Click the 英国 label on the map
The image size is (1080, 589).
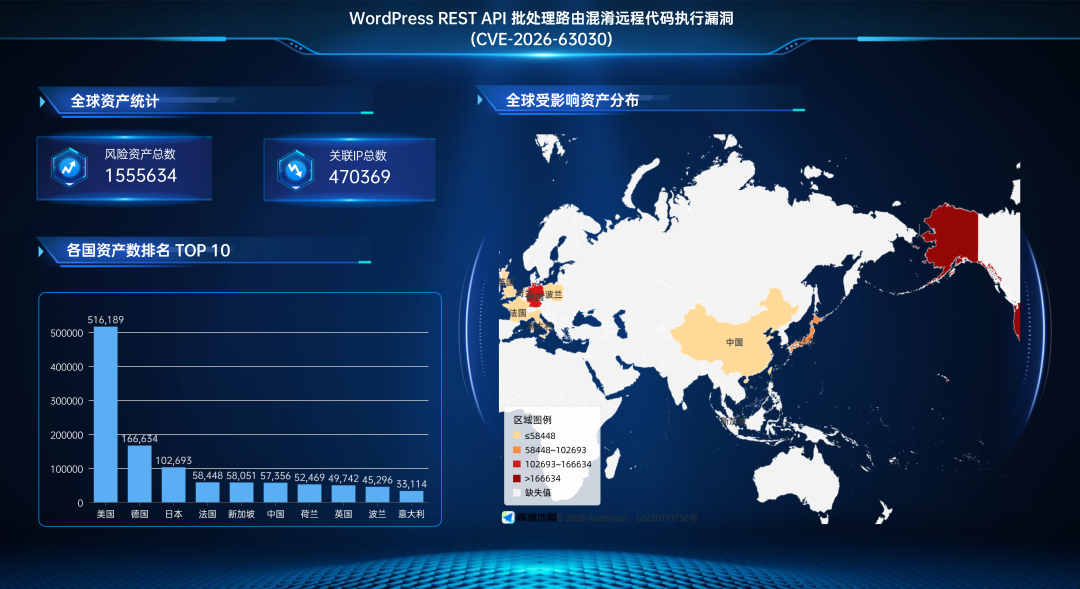click(x=506, y=282)
